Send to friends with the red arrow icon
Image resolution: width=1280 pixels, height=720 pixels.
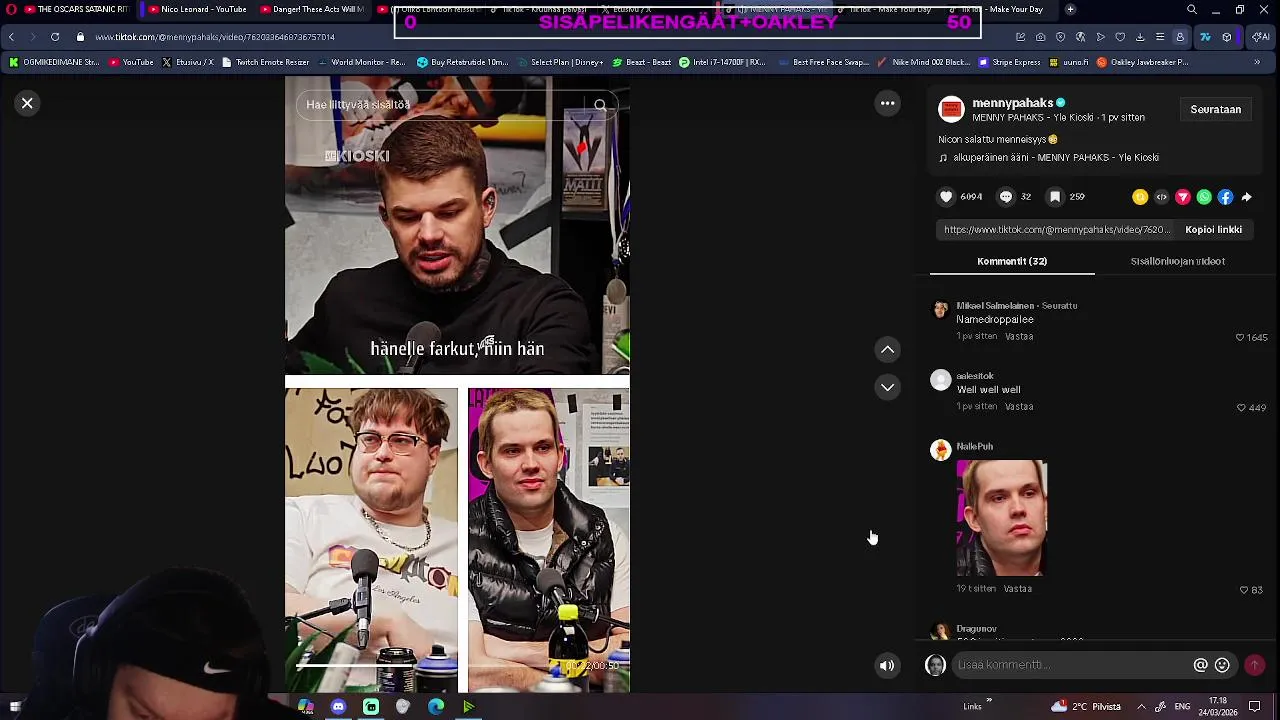click(x=1182, y=197)
